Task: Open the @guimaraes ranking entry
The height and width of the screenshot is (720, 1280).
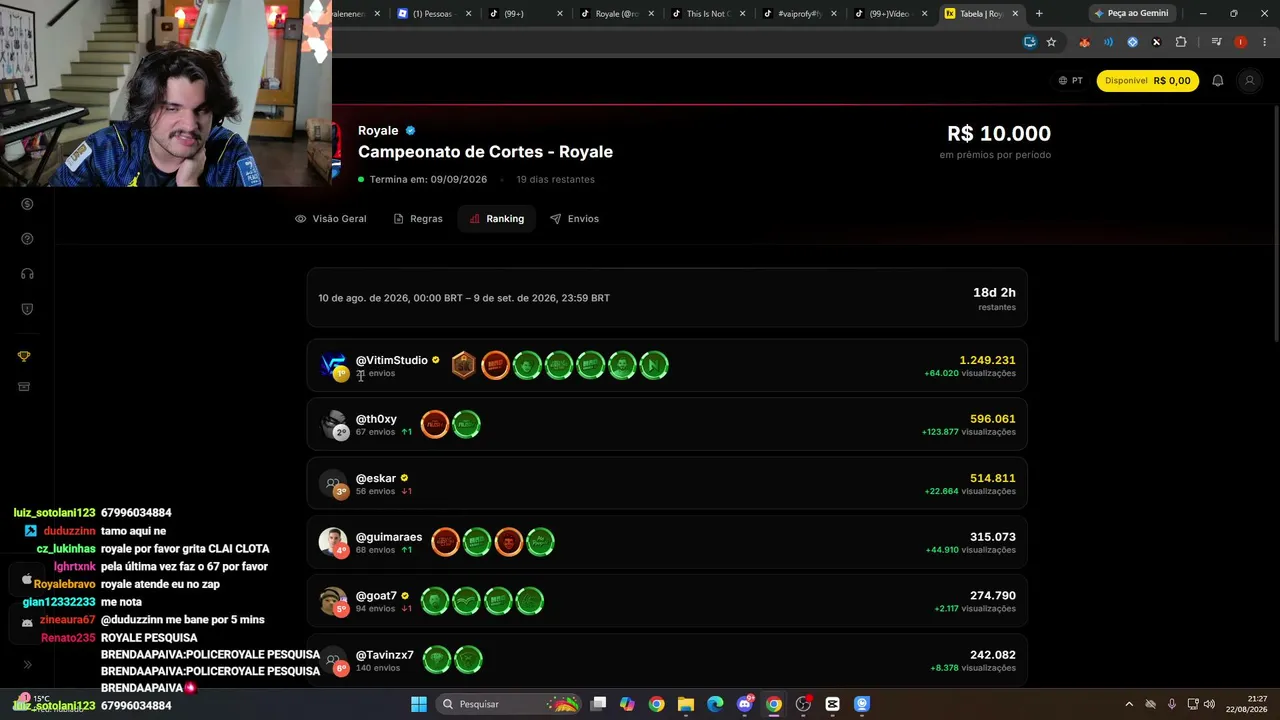Action: 667,543
